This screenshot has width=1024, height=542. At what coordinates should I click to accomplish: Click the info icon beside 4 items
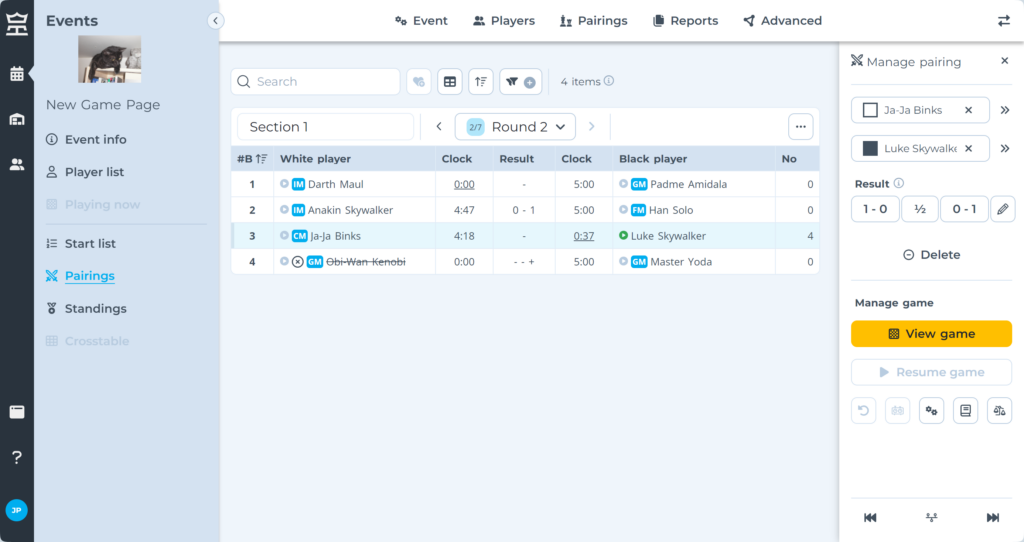[x=609, y=81]
